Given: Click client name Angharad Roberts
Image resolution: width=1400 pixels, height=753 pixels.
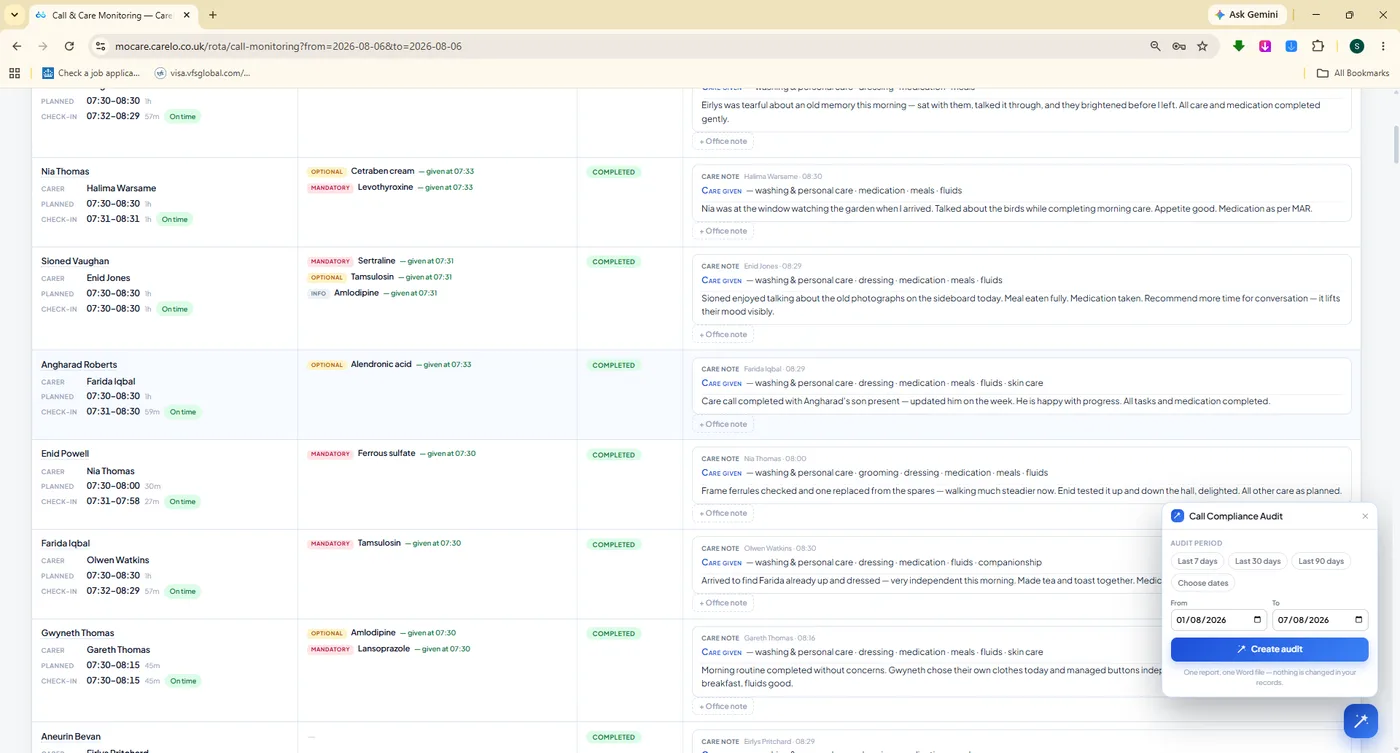Looking at the screenshot, I should (x=79, y=364).
